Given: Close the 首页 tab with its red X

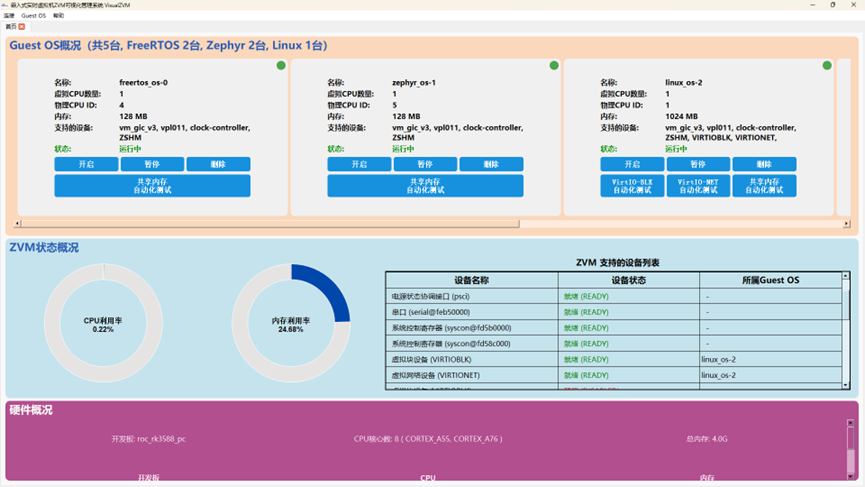Looking at the screenshot, I should 22,27.
